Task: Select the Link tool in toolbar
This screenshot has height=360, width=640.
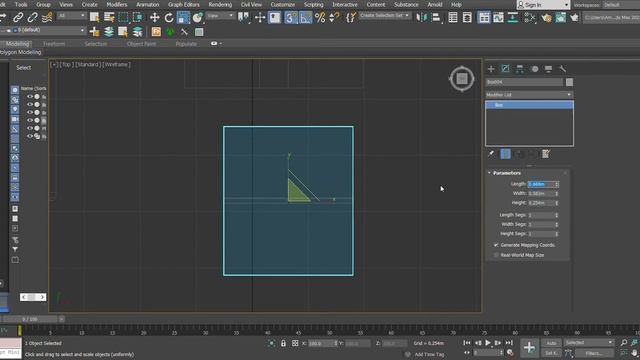Action: point(18,18)
